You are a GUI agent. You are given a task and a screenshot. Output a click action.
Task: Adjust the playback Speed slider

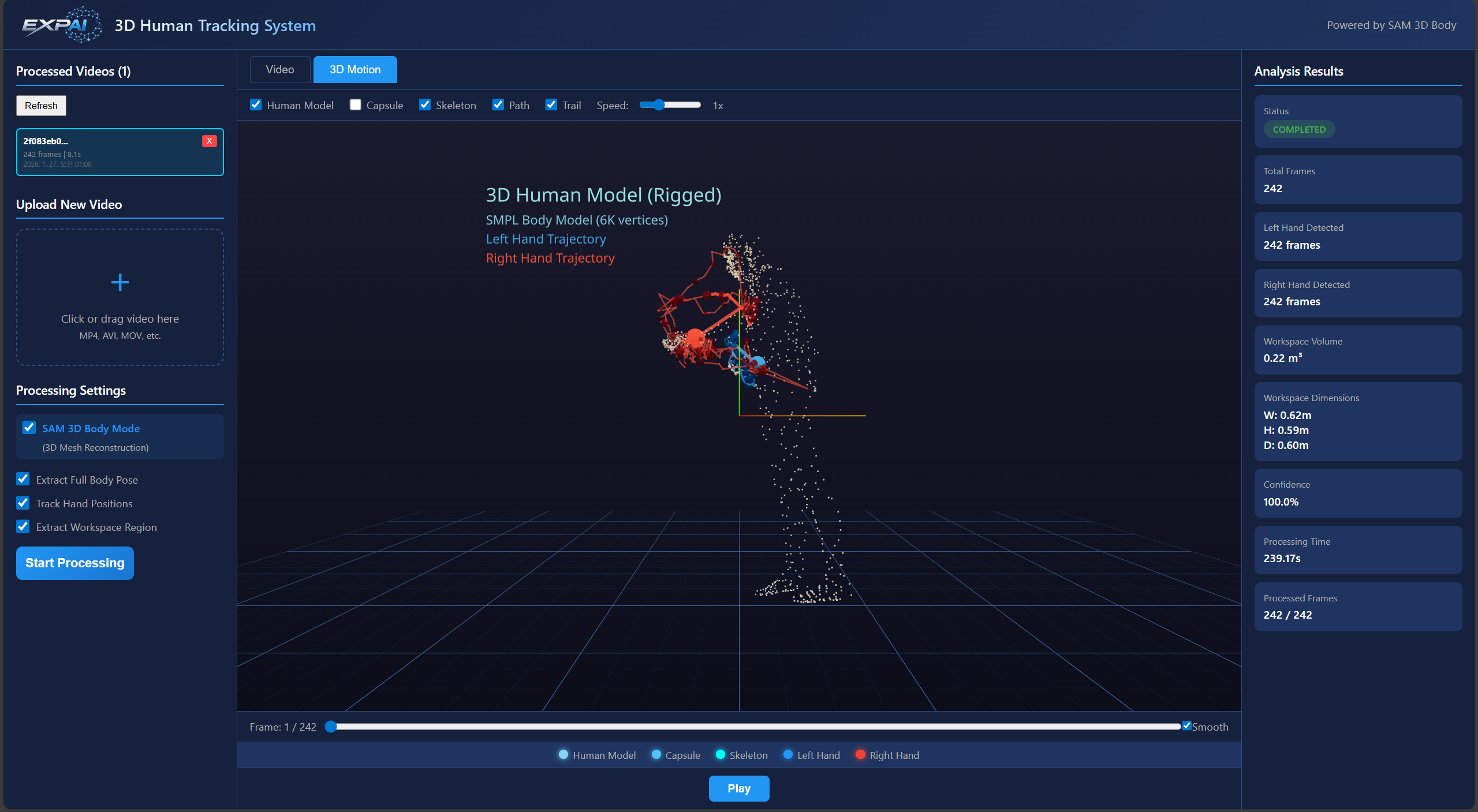660,105
